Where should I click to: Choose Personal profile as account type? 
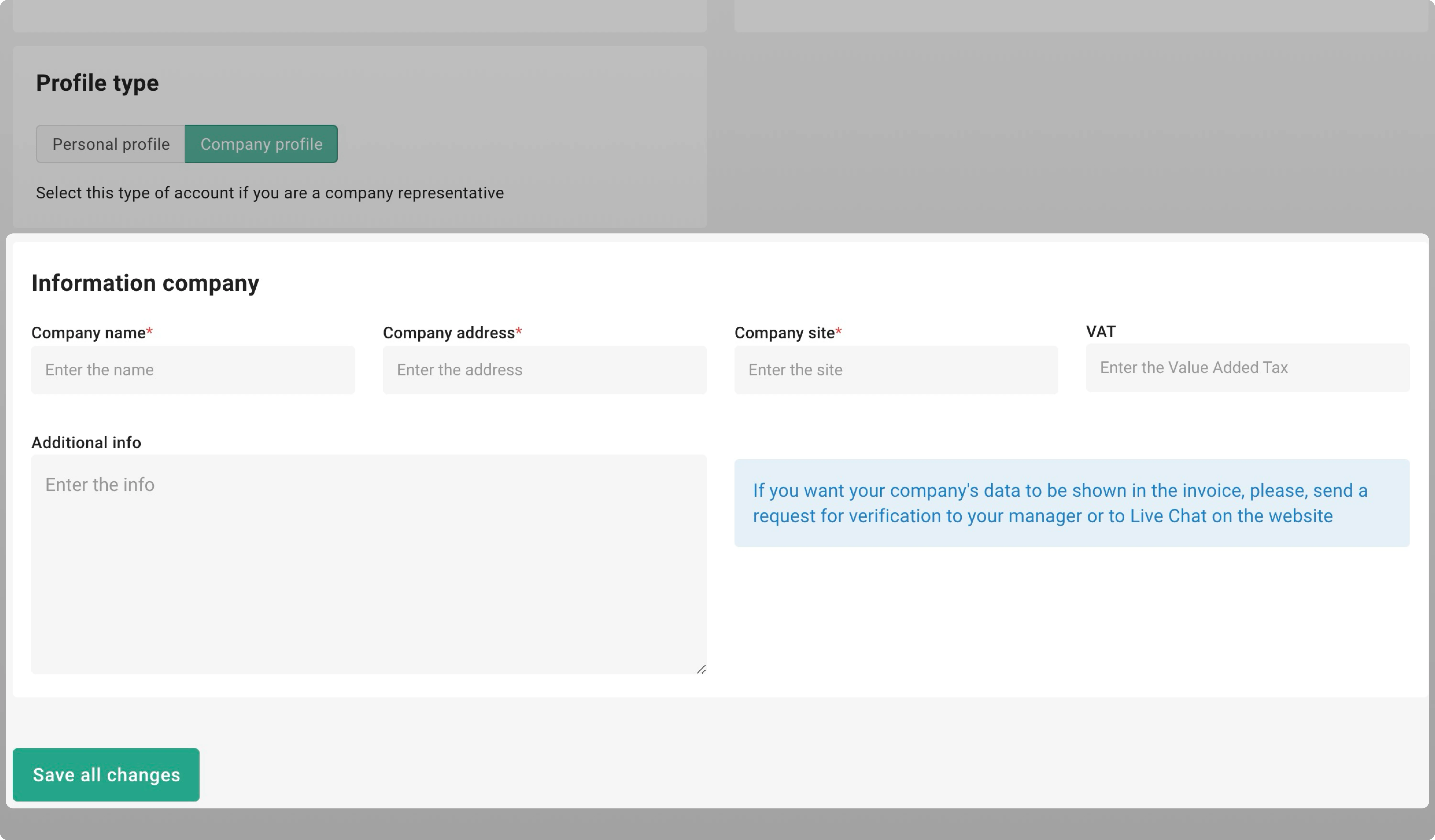pos(110,144)
